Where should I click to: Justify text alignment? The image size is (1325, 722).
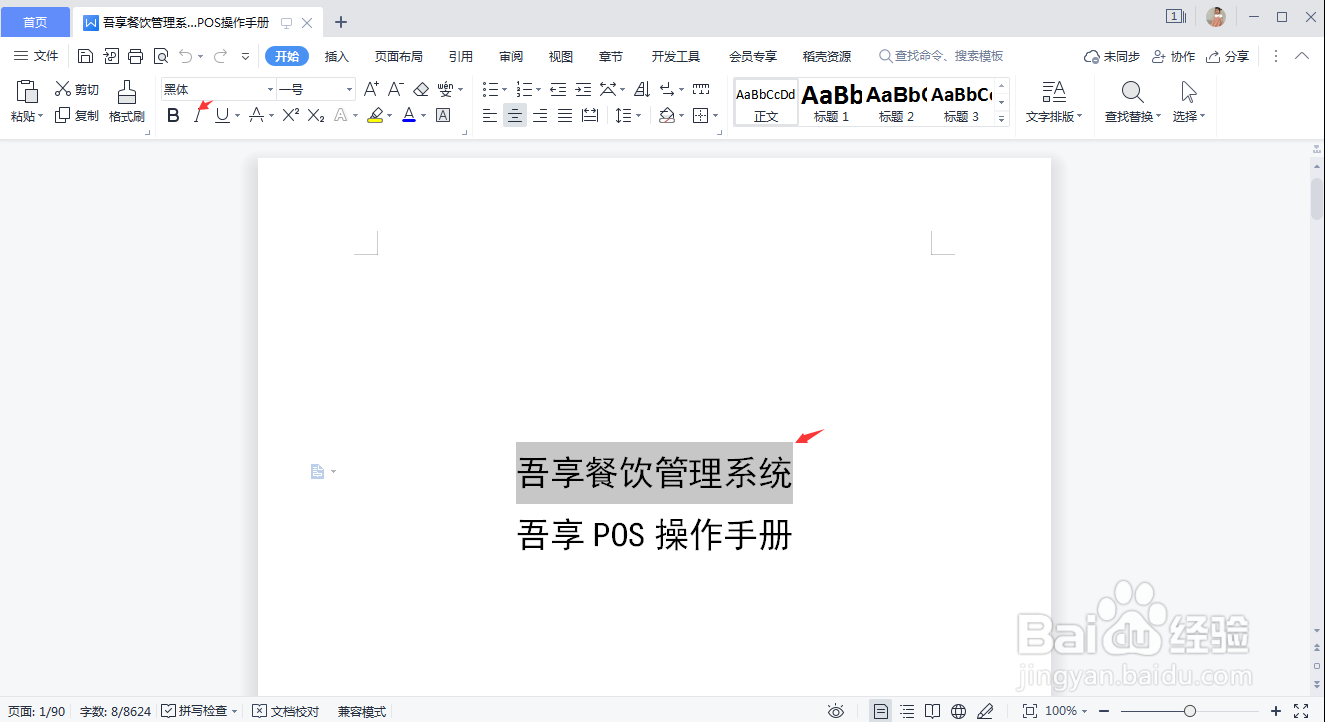tap(565, 116)
